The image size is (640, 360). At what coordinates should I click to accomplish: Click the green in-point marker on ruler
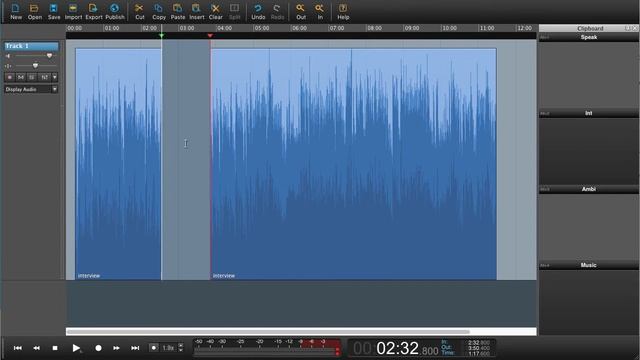pos(162,36)
